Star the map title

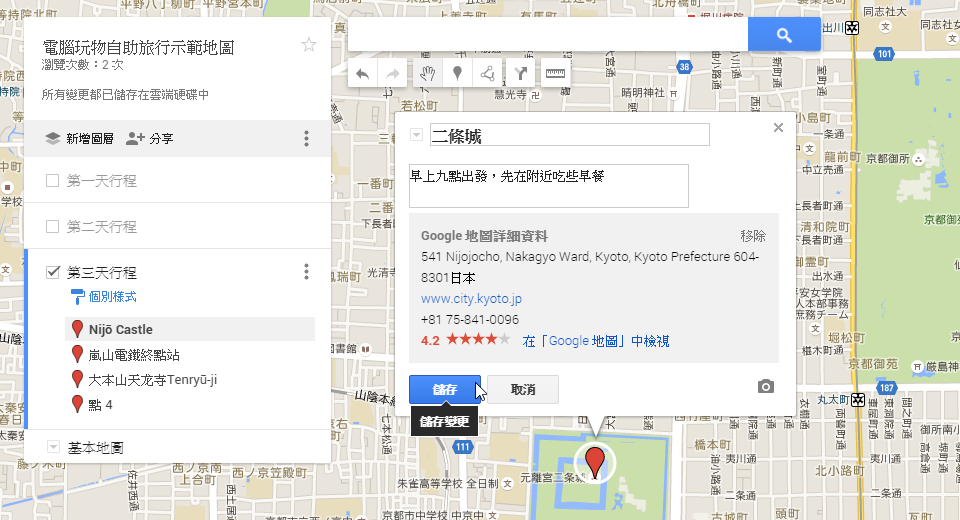click(309, 45)
